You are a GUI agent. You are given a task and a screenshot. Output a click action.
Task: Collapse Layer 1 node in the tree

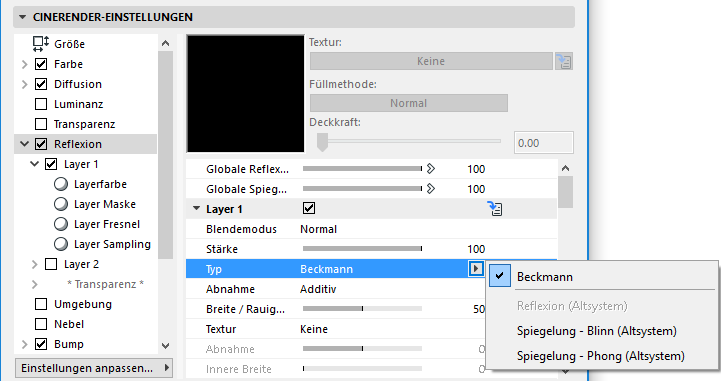tap(34, 164)
